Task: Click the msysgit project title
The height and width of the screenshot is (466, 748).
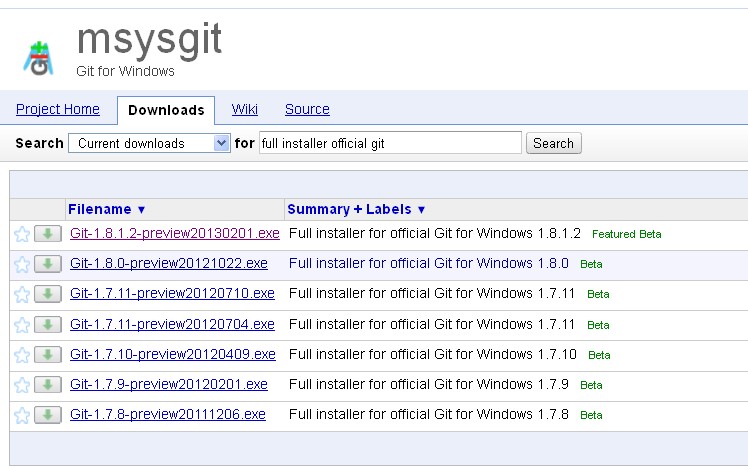Action: (149, 40)
